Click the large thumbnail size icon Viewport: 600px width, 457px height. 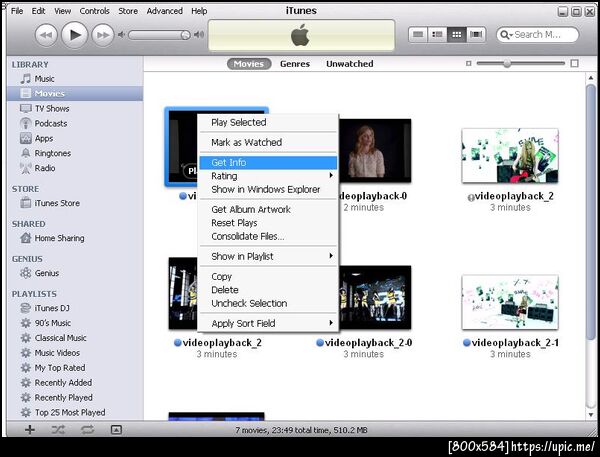(x=574, y=63)
